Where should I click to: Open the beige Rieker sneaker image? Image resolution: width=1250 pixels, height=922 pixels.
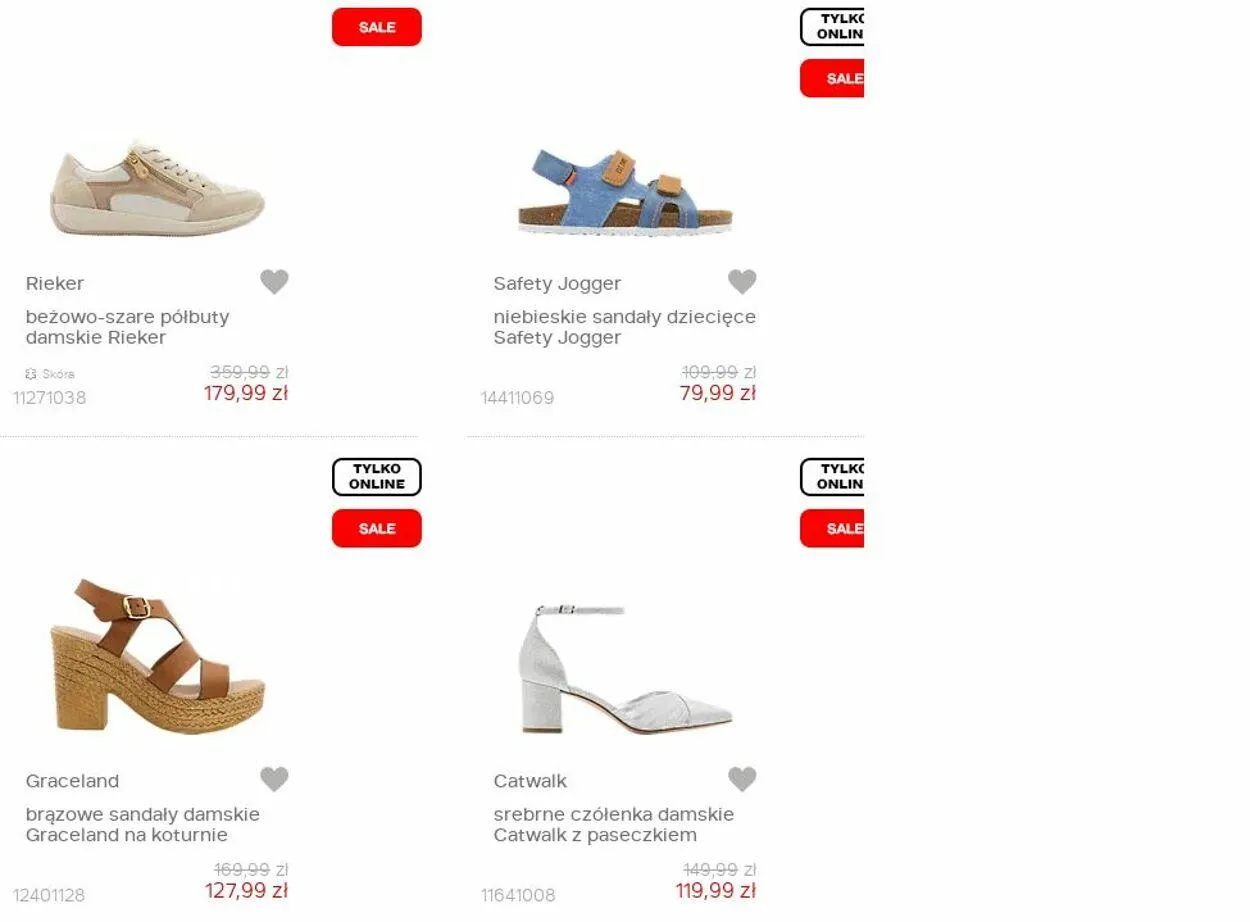pyautogui.click(x=158, y=189)
